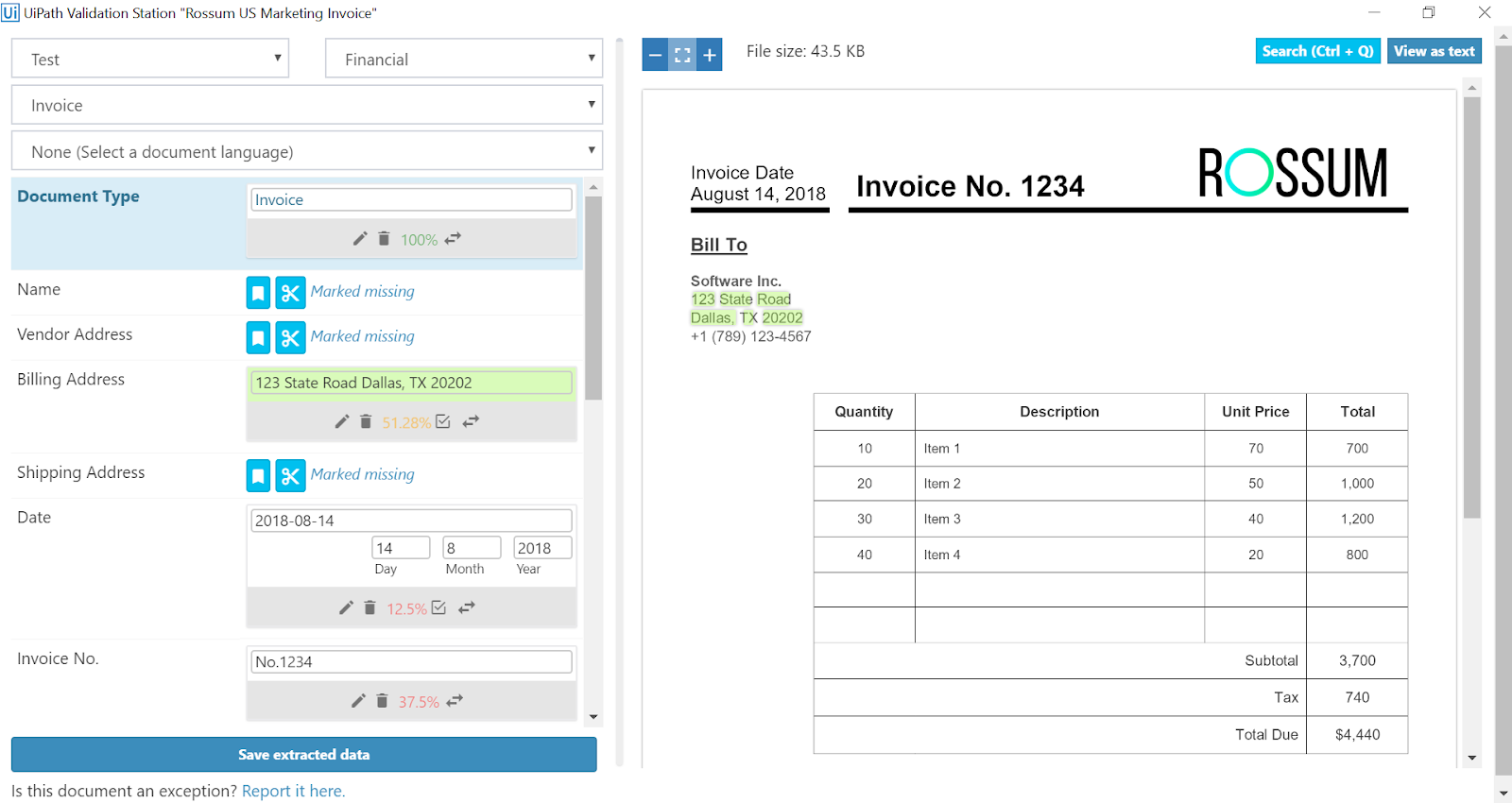
Task: Confirm the Billing Address with checkmark box
Action: [x=443, y=421]
